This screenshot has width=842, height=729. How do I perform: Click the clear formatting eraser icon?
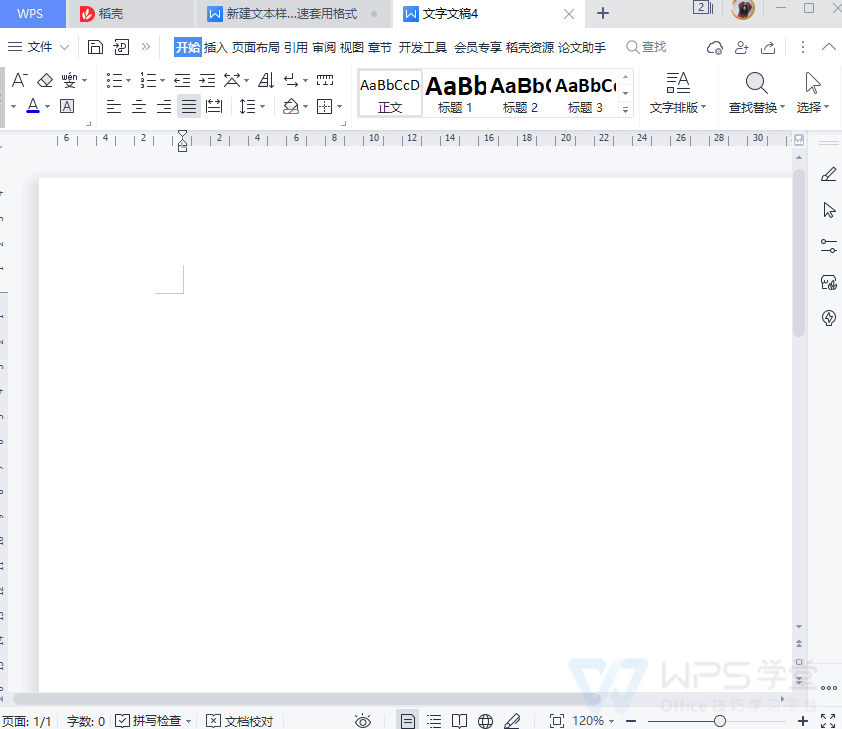click(45, 81)
